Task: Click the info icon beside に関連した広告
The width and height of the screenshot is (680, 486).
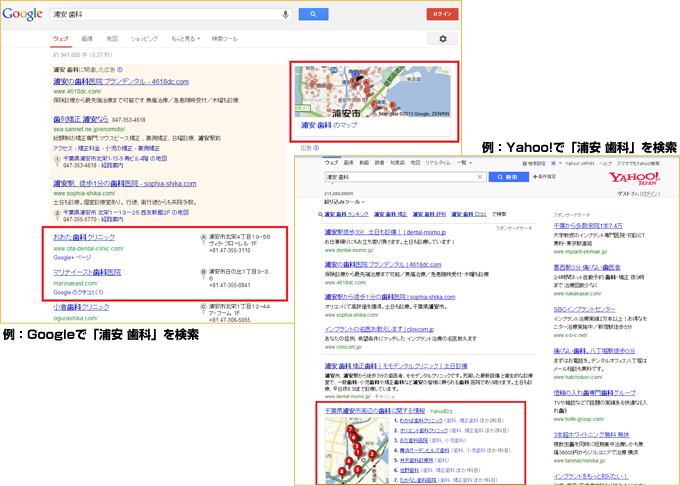Action: point(120,69)
